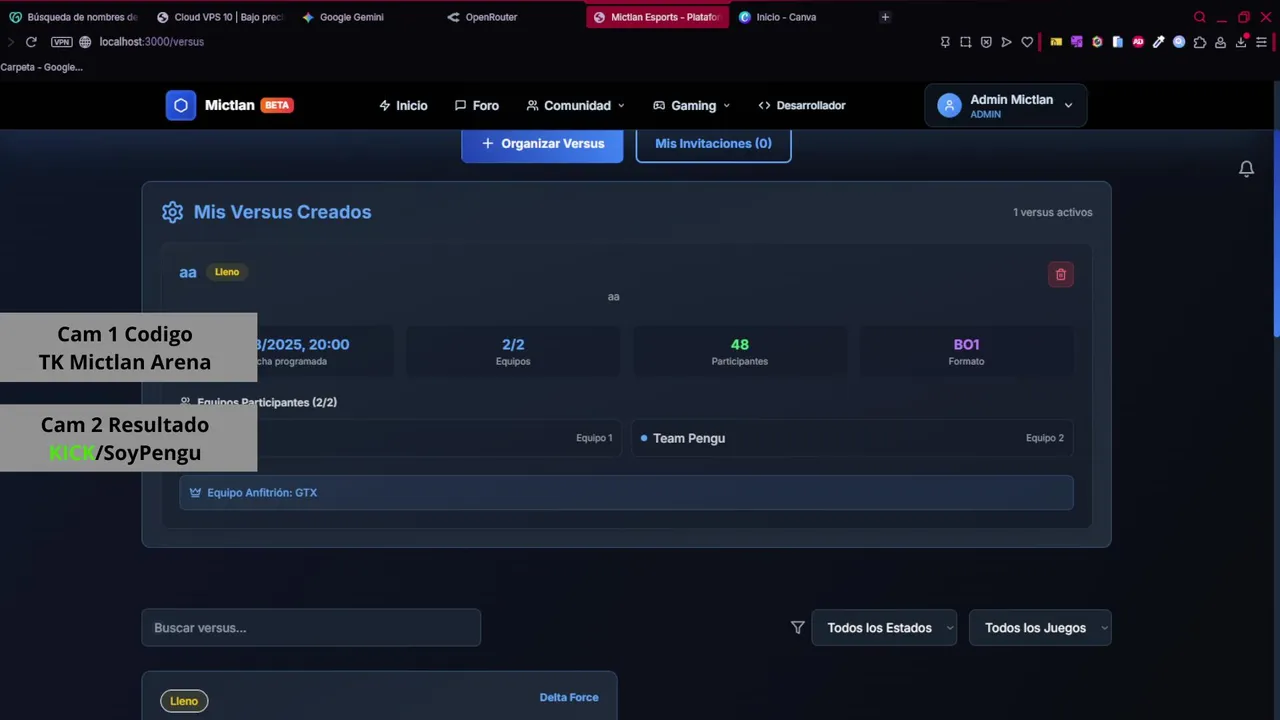Open the browser snapshot capture icon
Screen dimensions: 1280x720
point(965,42)
